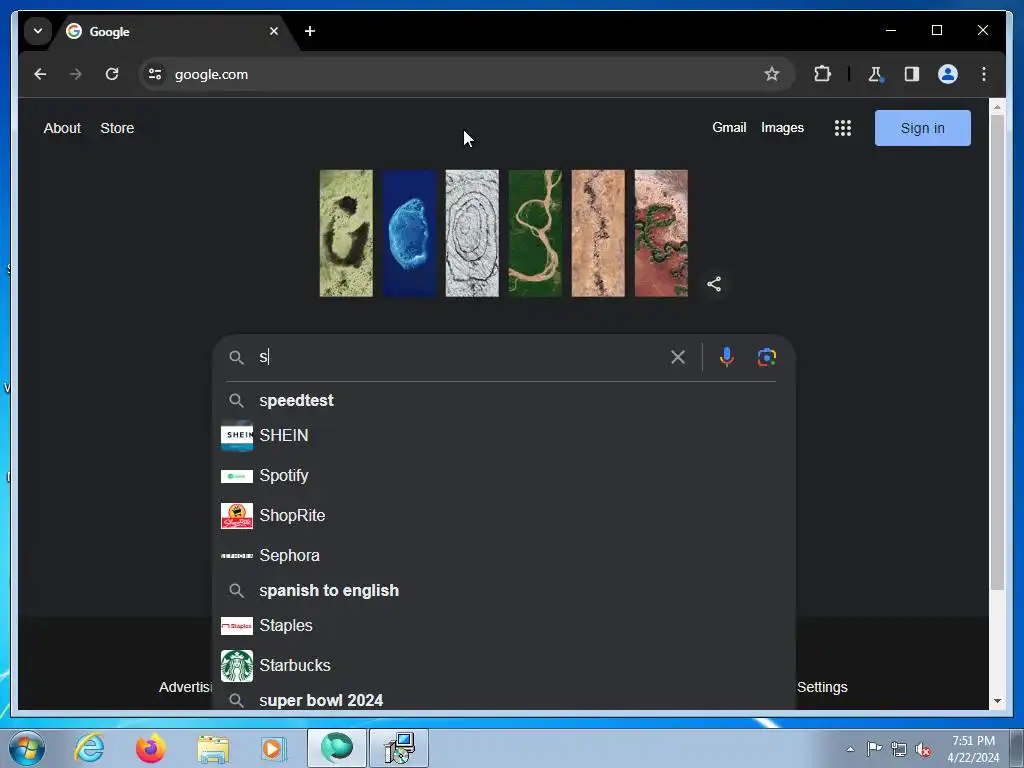This screenshot has width=1024, height=768.
Task: Open a new tab with plus button
Action: (x=310, y=31)
